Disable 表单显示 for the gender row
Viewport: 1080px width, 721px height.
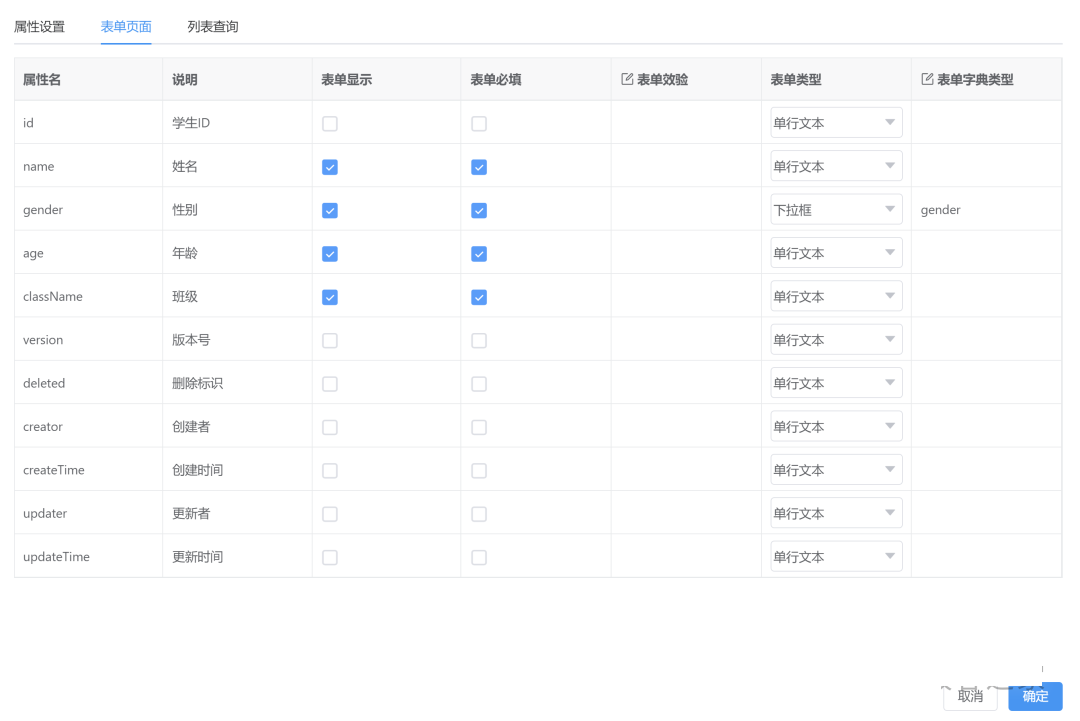click(x=330, y=211)
